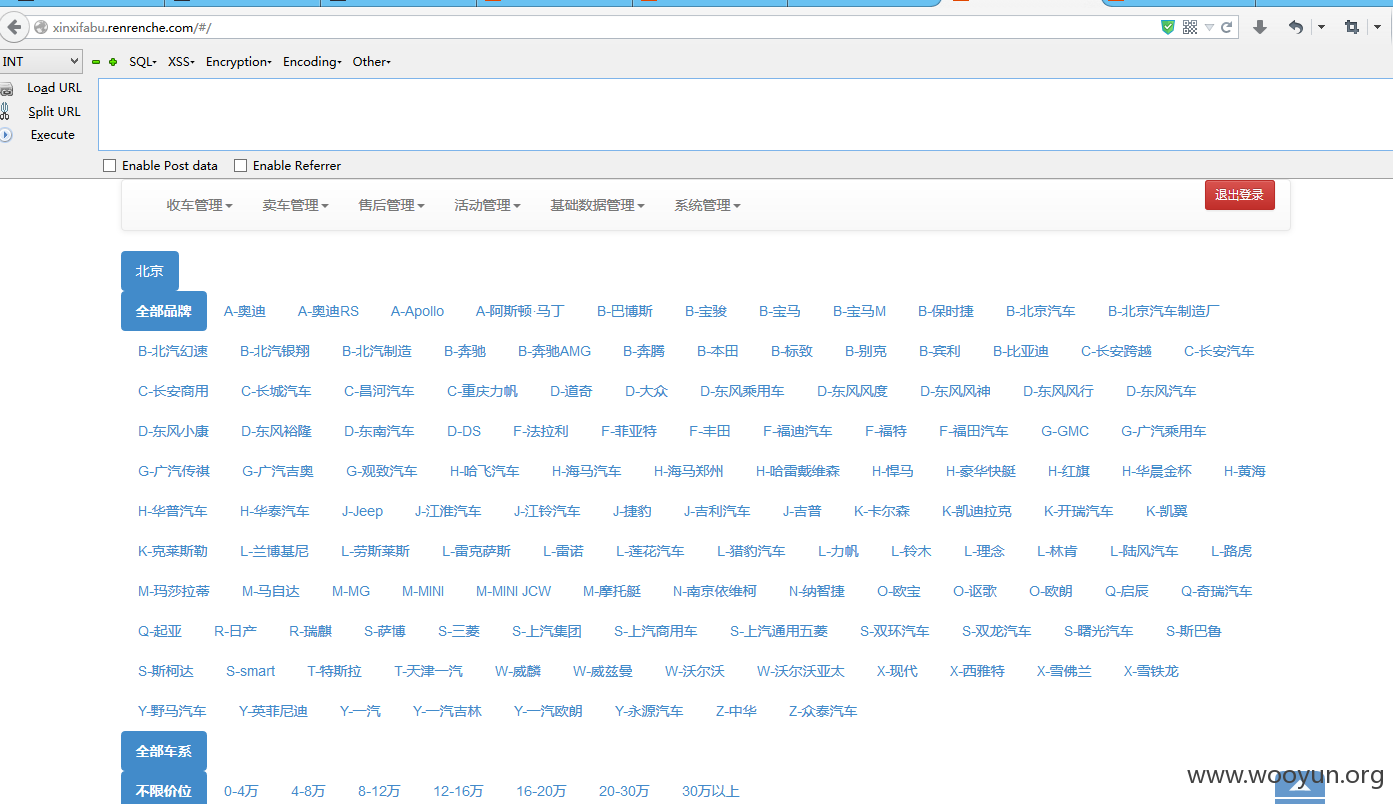Viewport: 1393px width, 804px height.
Task: Enable the Referrer checkbox
Action: pyautogui.click(x=240, y=166)
